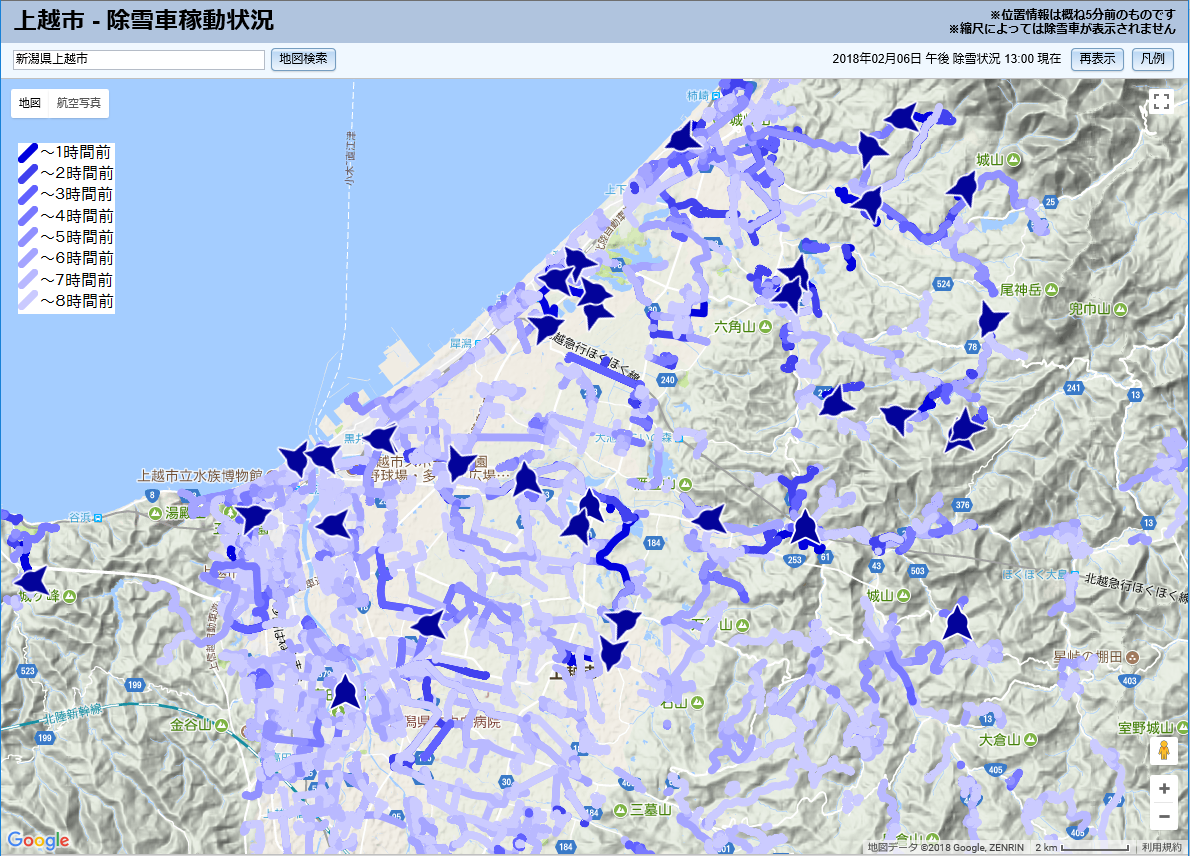Screen dimensions: 1190x856
Task: Toggle fullscreen map view
Action: click(x=1160, y=101)
